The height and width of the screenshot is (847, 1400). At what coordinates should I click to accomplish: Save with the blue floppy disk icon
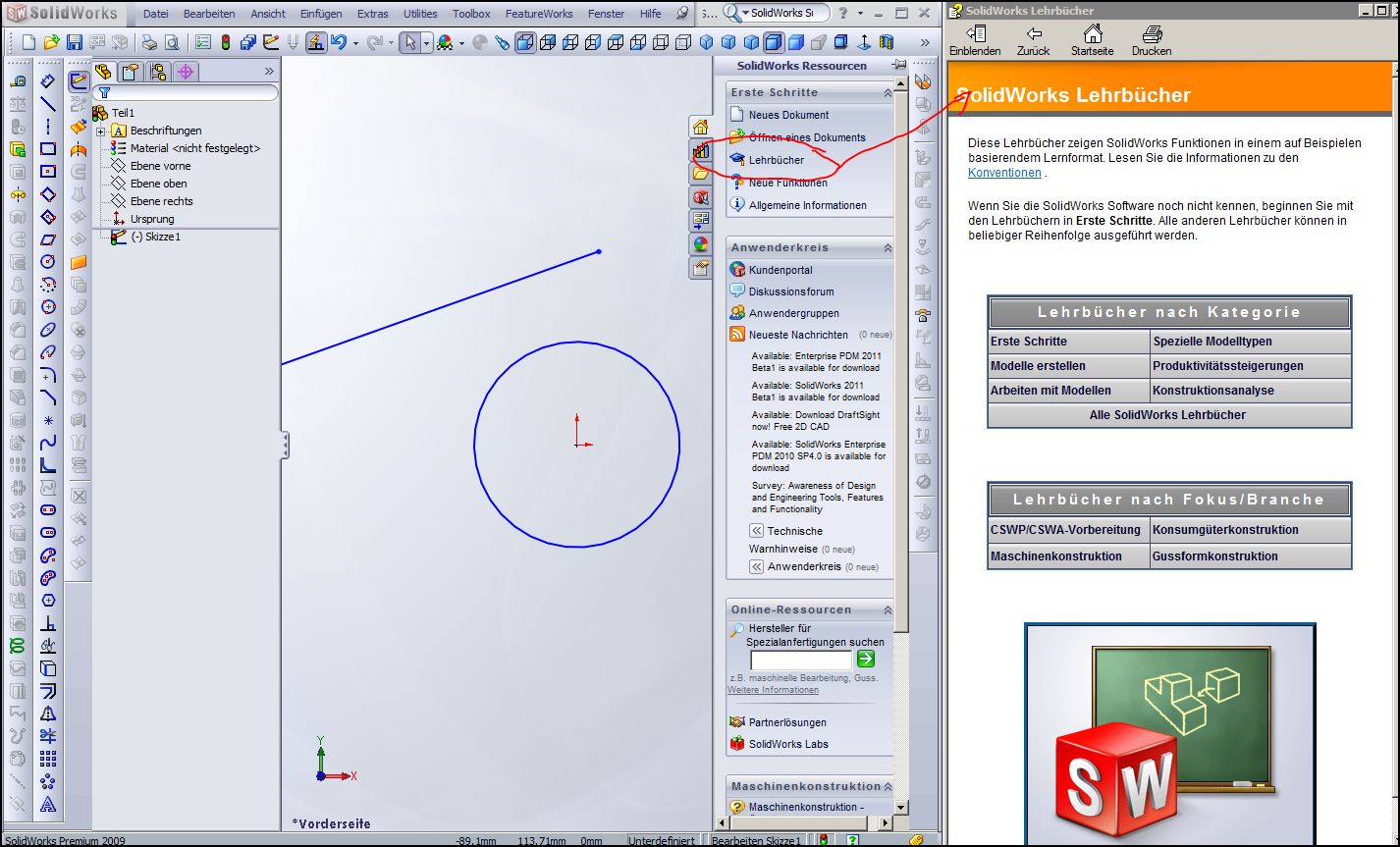(75, 42)
